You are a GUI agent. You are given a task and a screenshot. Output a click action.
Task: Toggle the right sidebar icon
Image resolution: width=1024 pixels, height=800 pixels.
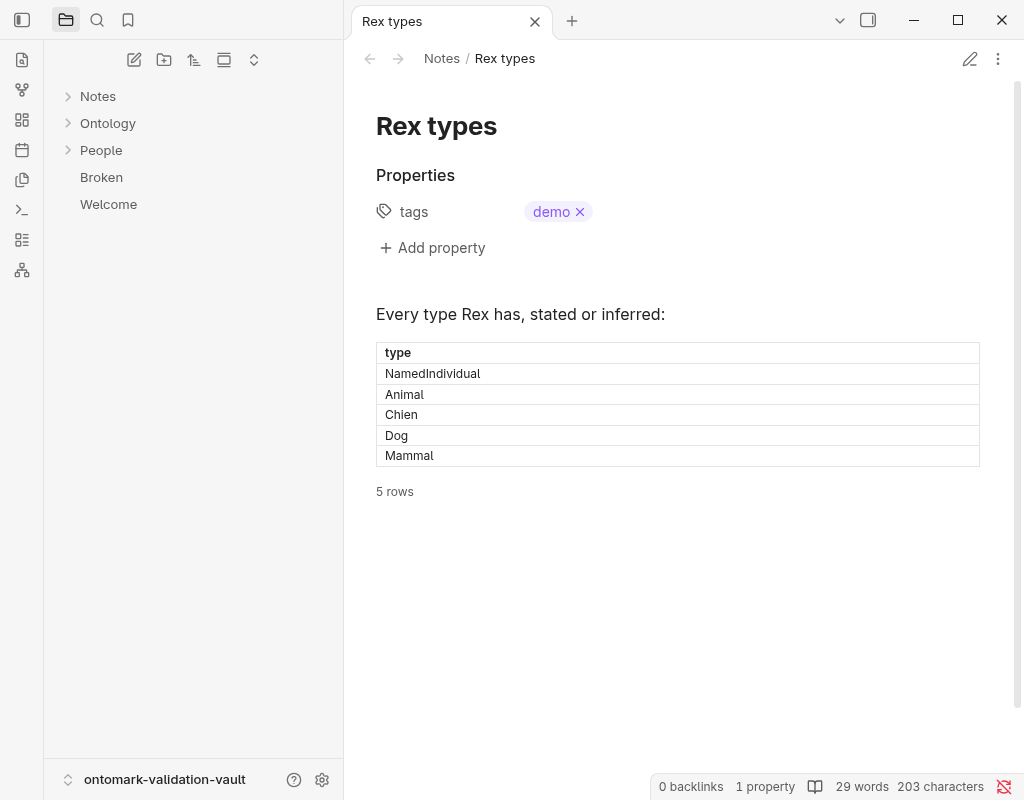point(868,20)
